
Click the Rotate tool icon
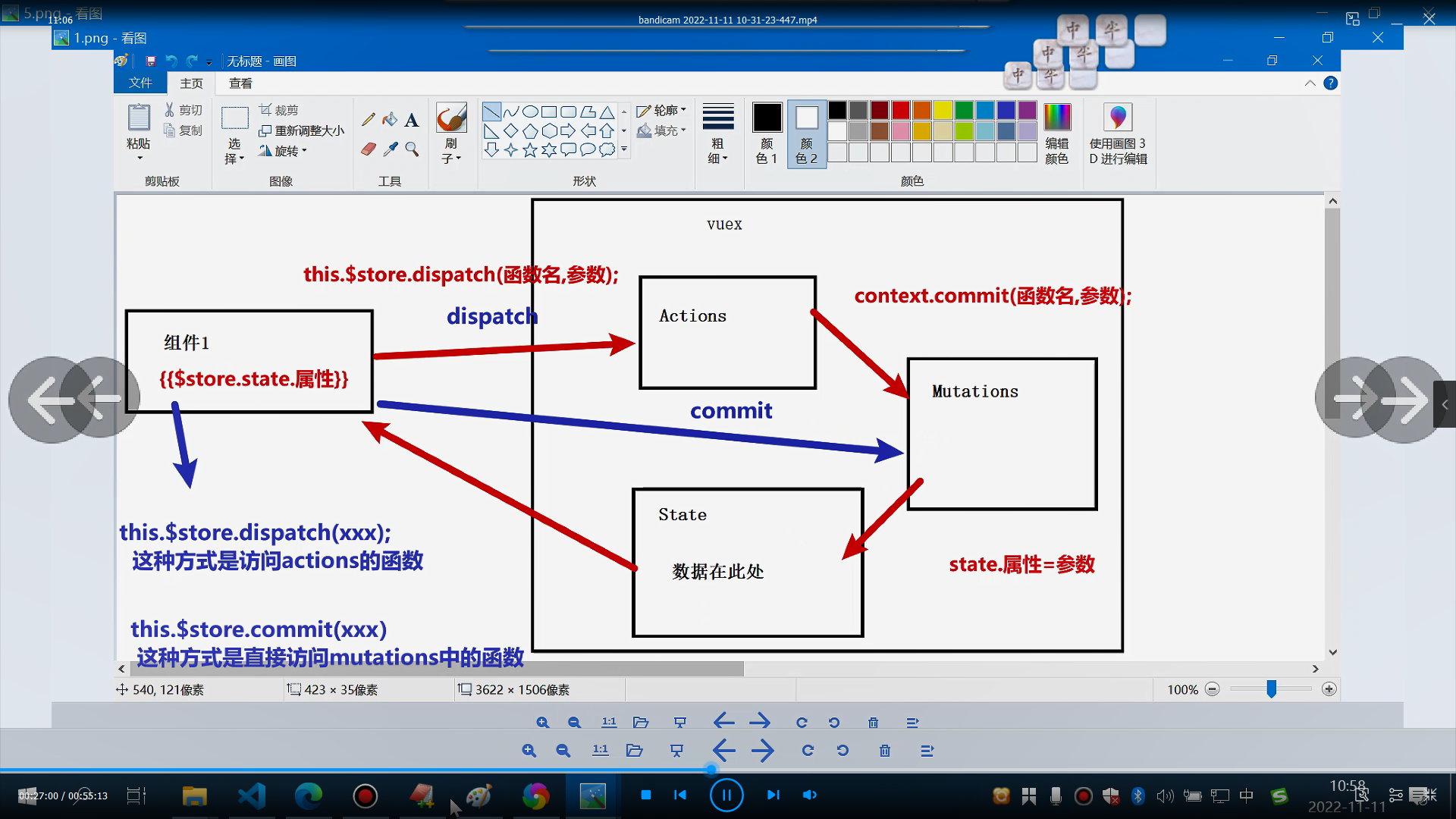pyautogui.click(x=263, y=151)
